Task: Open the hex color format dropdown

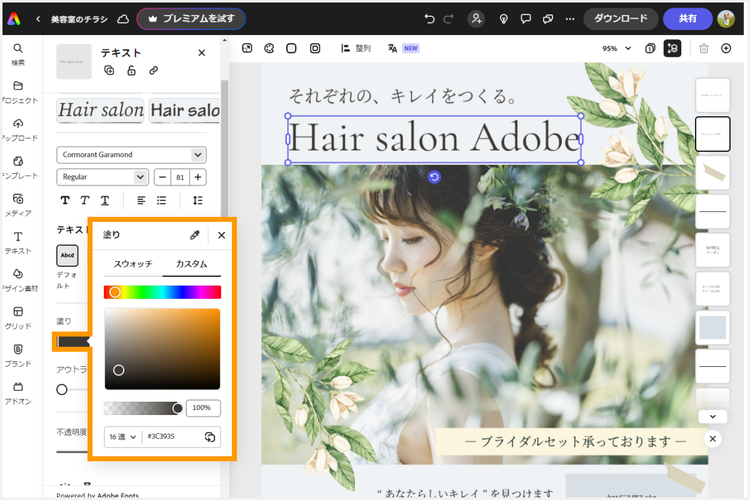Action: (122, 437)
